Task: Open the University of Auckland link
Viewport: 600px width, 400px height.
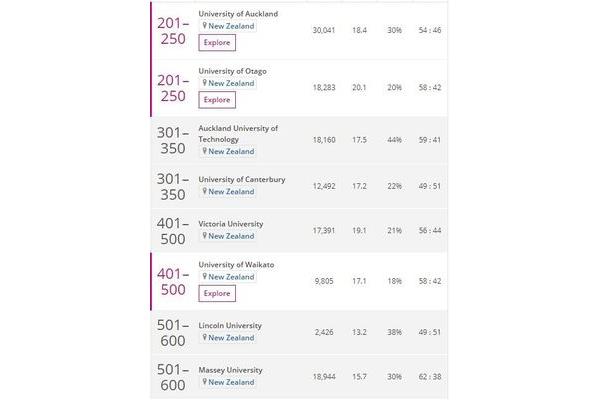Action: click(x=238, y=14)
